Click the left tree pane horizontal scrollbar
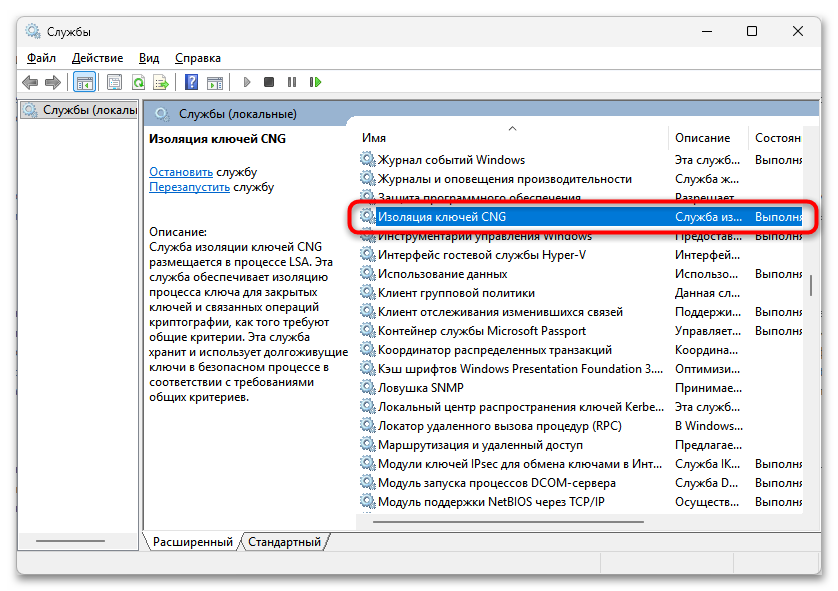Image resolution: width=838 pixels, height=591 pixels. (x=70, y=541)
